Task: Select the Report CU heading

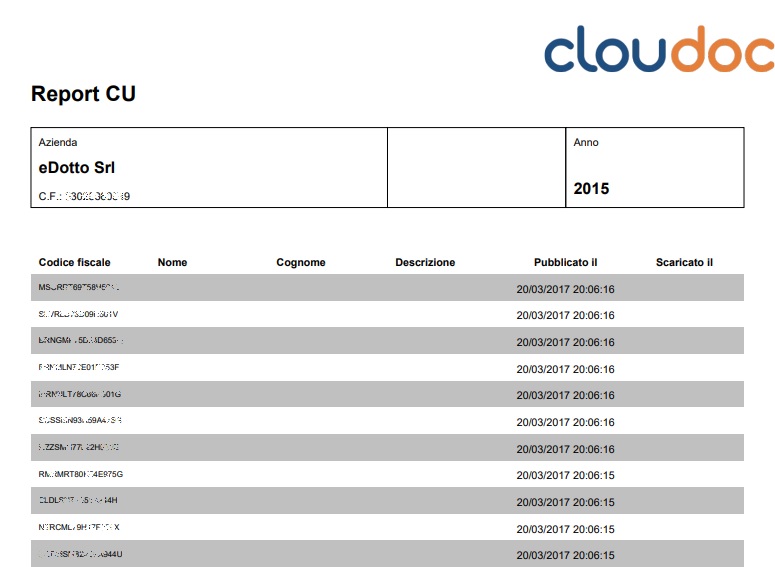Action: pos(83,95)
